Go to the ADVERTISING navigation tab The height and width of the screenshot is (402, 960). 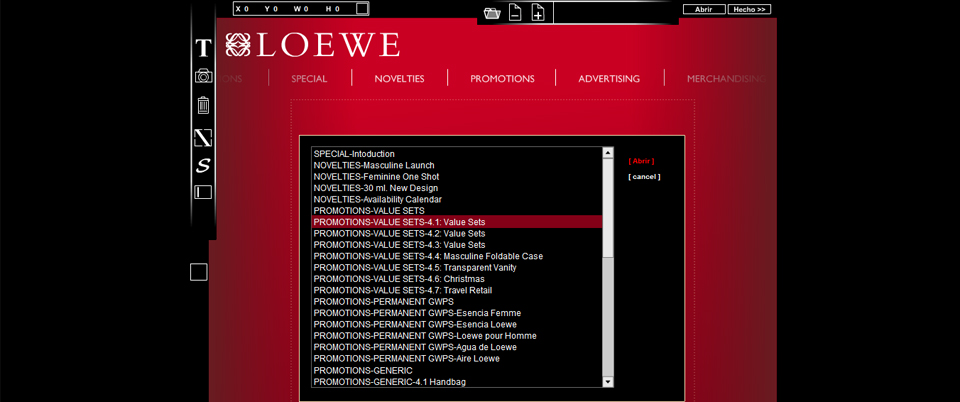(609, 79)
